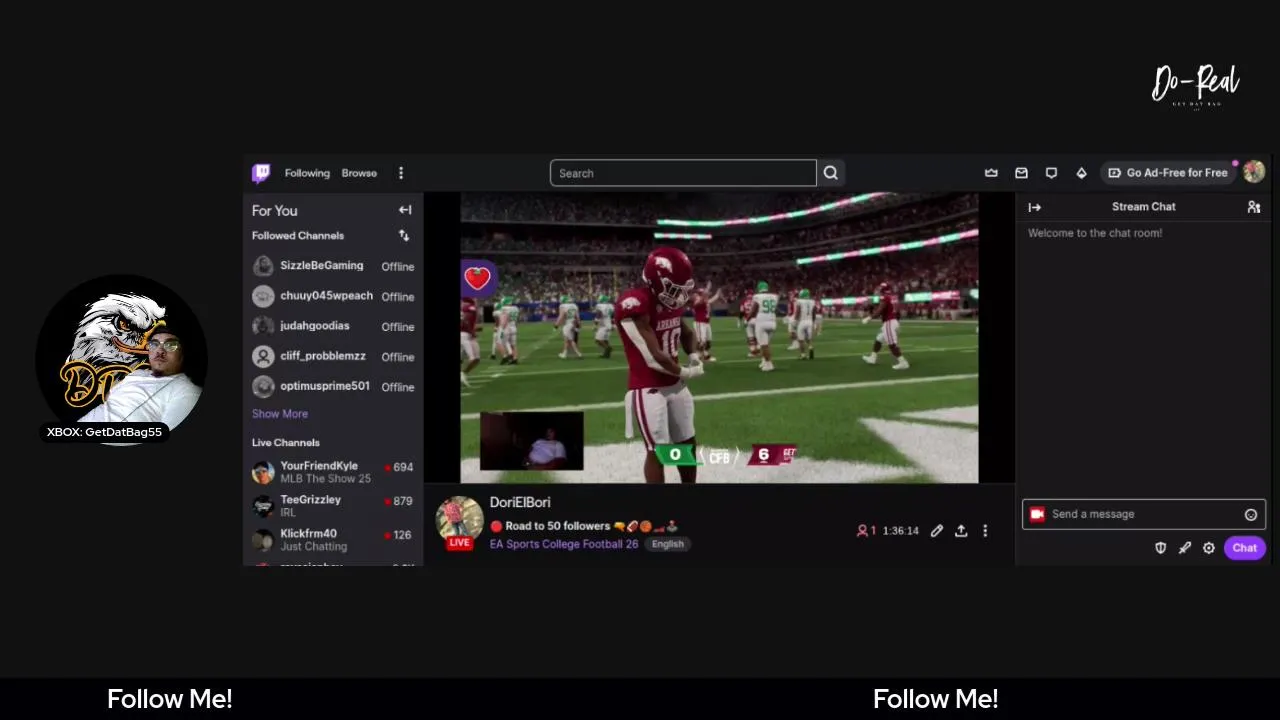
Task: Open the inbox mail icon
Action: (x=1021, y=173)
